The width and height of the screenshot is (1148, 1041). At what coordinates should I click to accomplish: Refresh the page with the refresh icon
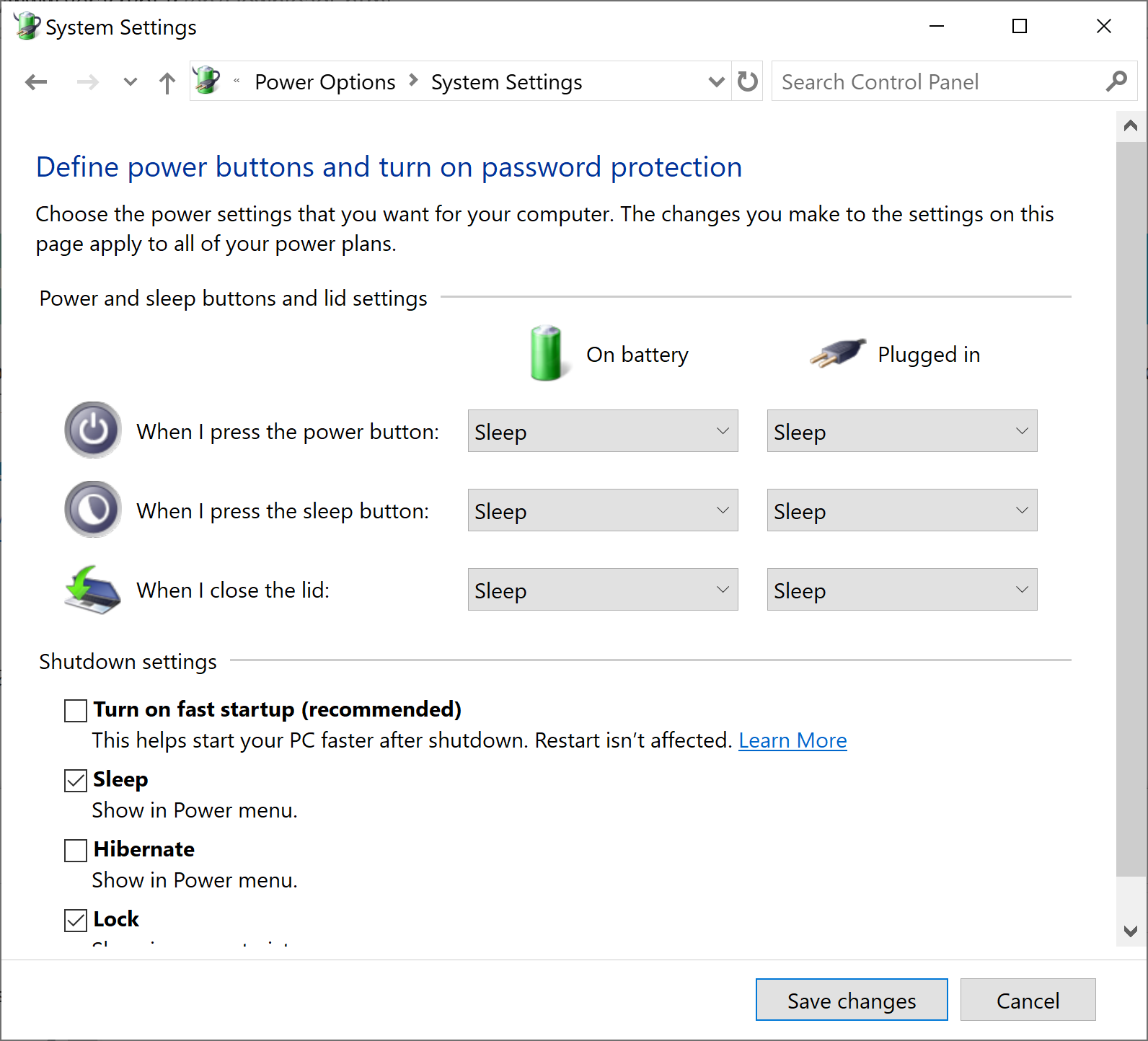(748, 81)
